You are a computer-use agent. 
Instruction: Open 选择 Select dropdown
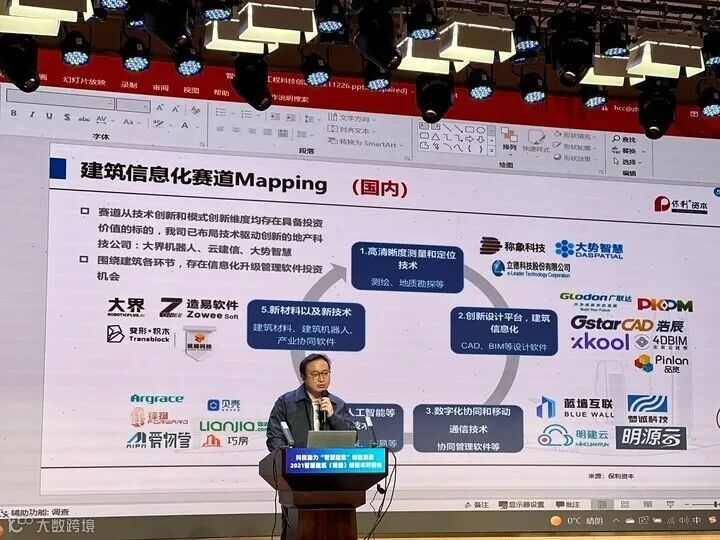click(626, 162)
